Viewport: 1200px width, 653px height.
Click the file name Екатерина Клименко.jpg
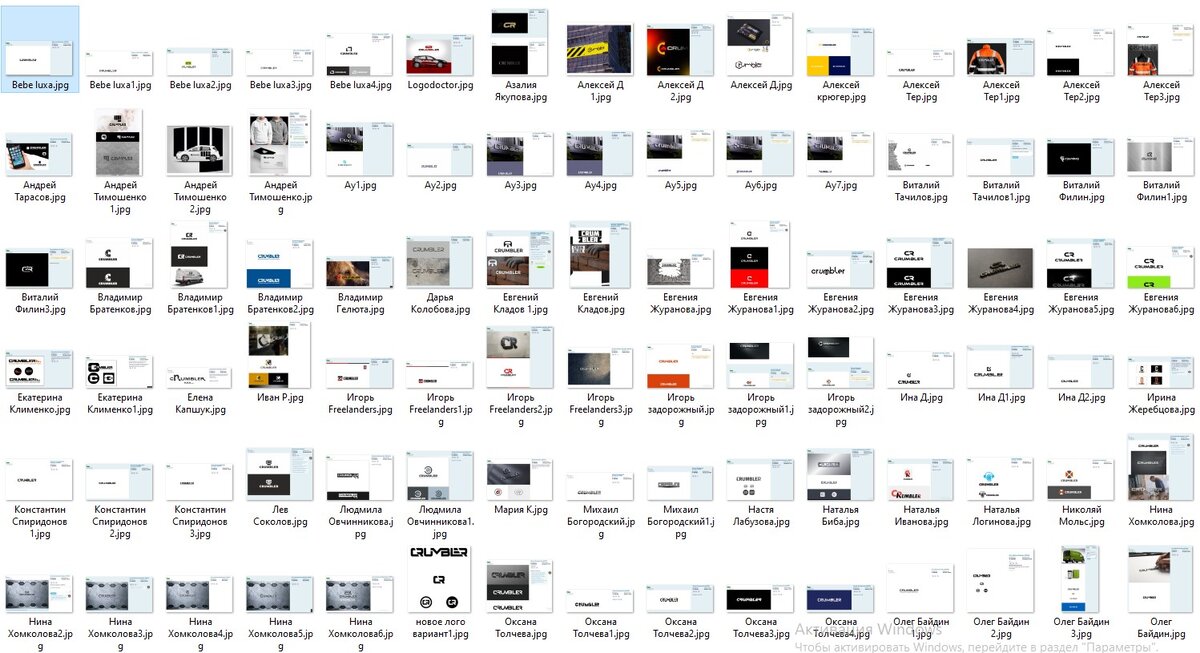click(x=40, y=403)
